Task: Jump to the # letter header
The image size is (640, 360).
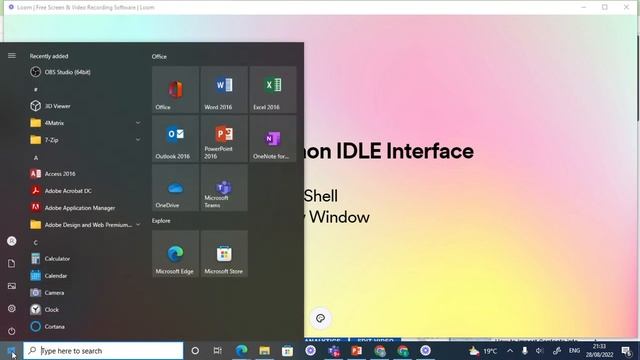Action: [36, 89]
